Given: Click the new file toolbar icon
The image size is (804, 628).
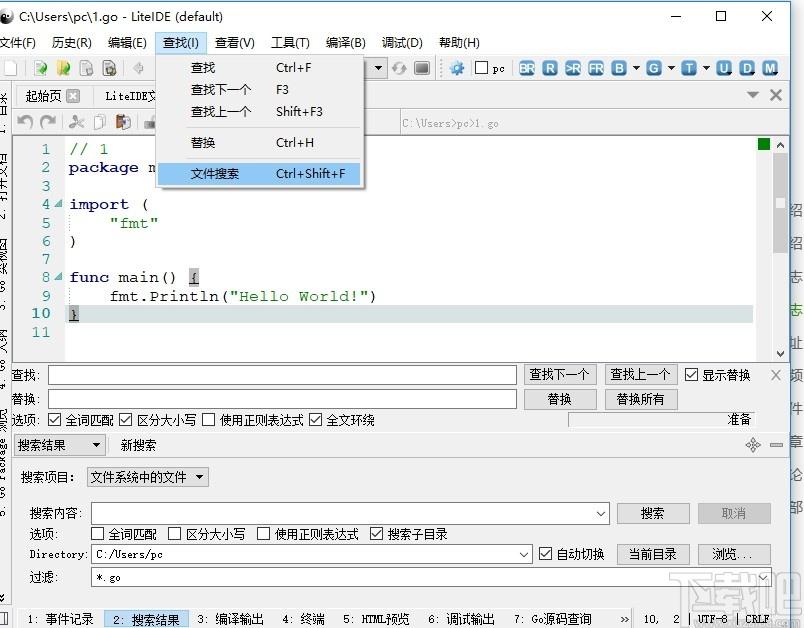Looking at the screenshot, I should [x=10, y=68].
